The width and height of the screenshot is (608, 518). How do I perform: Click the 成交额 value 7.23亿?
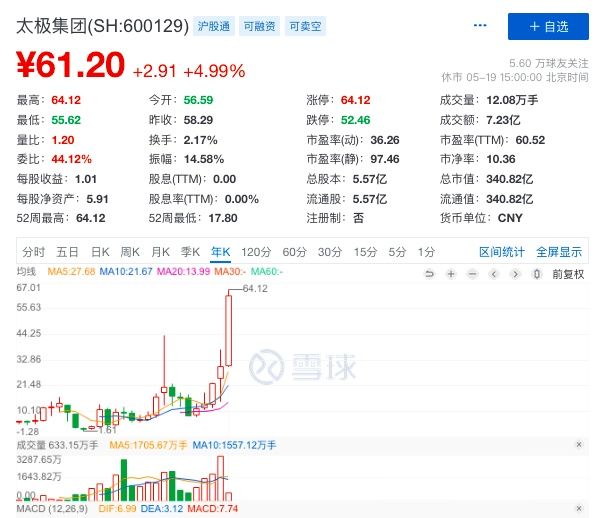503,120
